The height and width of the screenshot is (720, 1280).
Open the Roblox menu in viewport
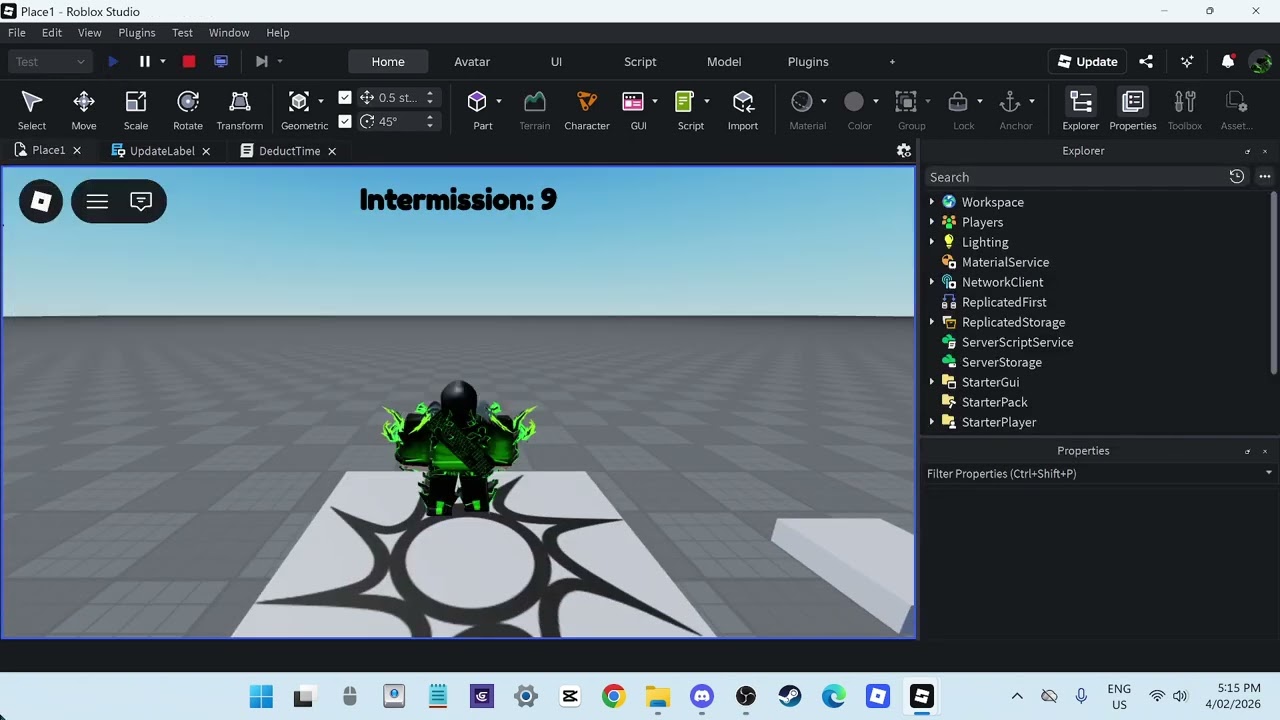pyautogui.click(x=41, y=201)
